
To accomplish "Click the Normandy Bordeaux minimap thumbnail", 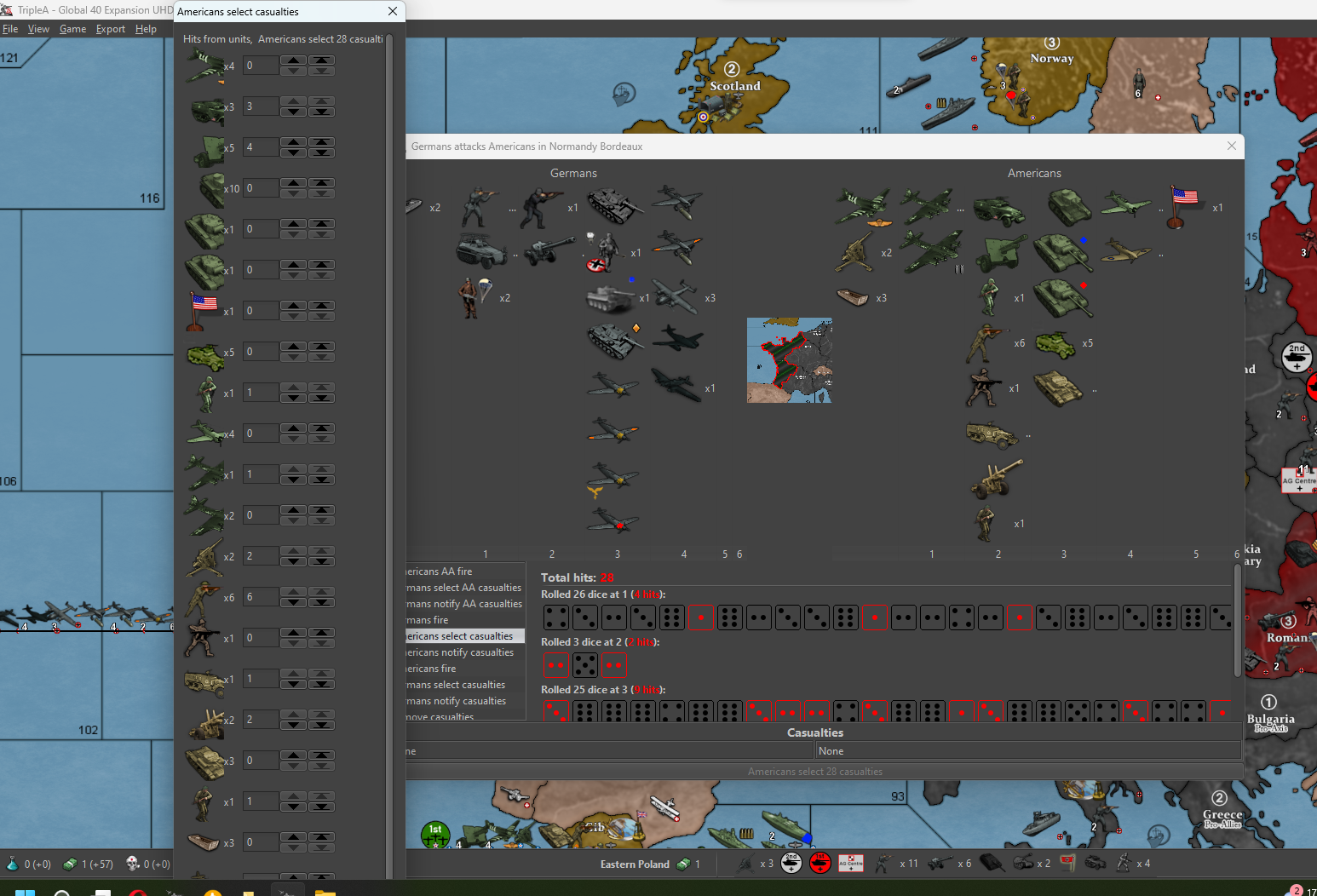I will pos(790,360).
